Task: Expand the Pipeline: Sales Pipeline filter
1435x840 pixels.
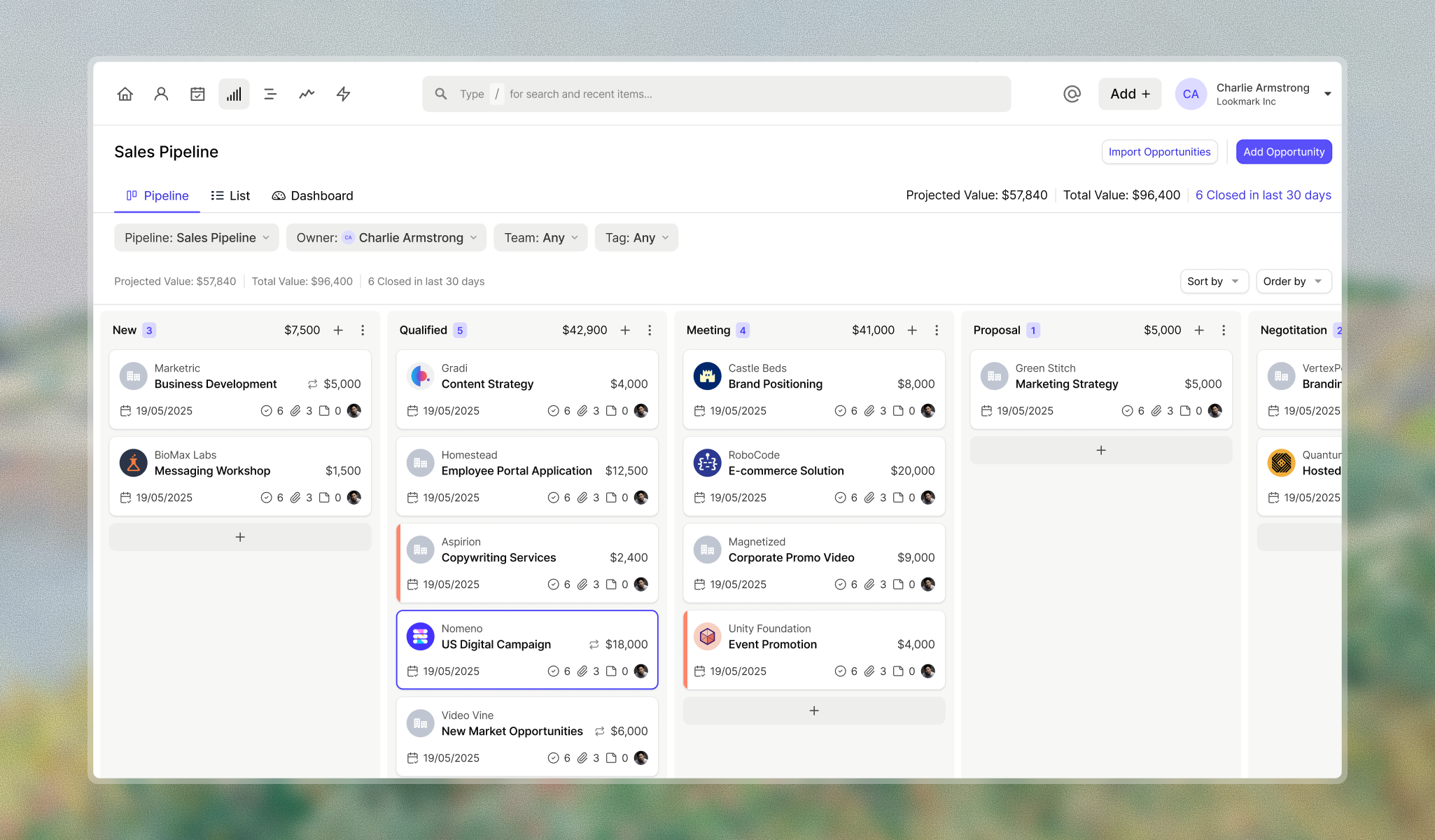Action: tap(196, 238)
